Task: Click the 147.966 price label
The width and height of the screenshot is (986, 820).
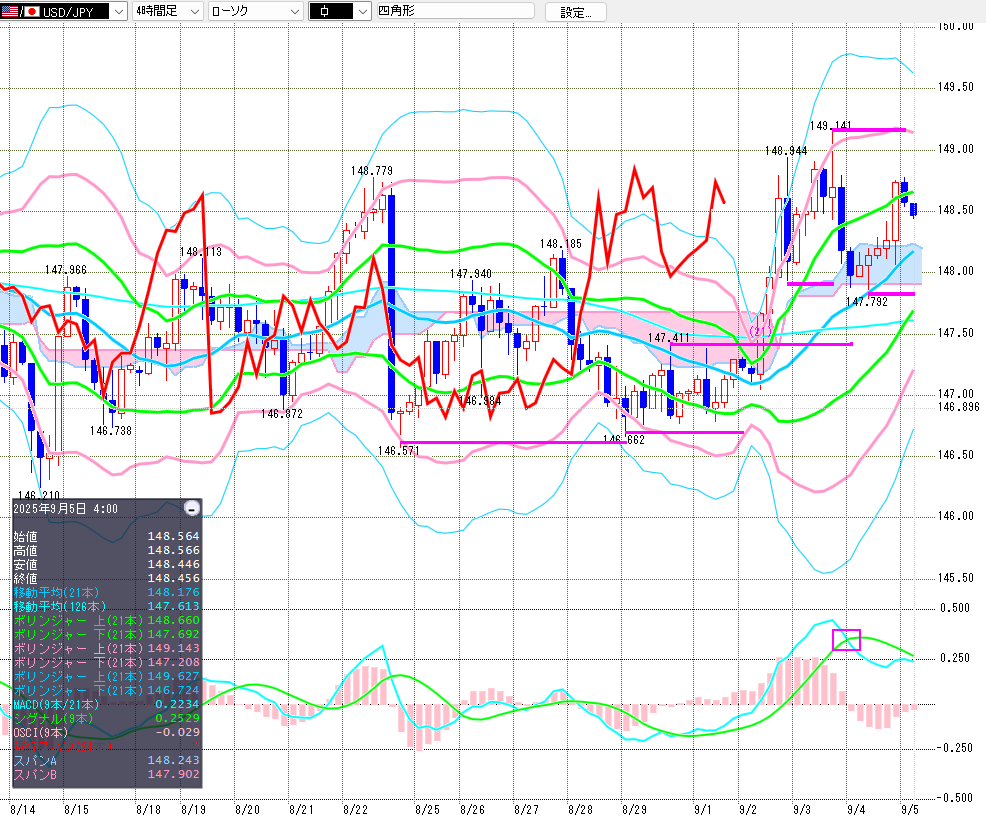Action: tap(66, 270)
